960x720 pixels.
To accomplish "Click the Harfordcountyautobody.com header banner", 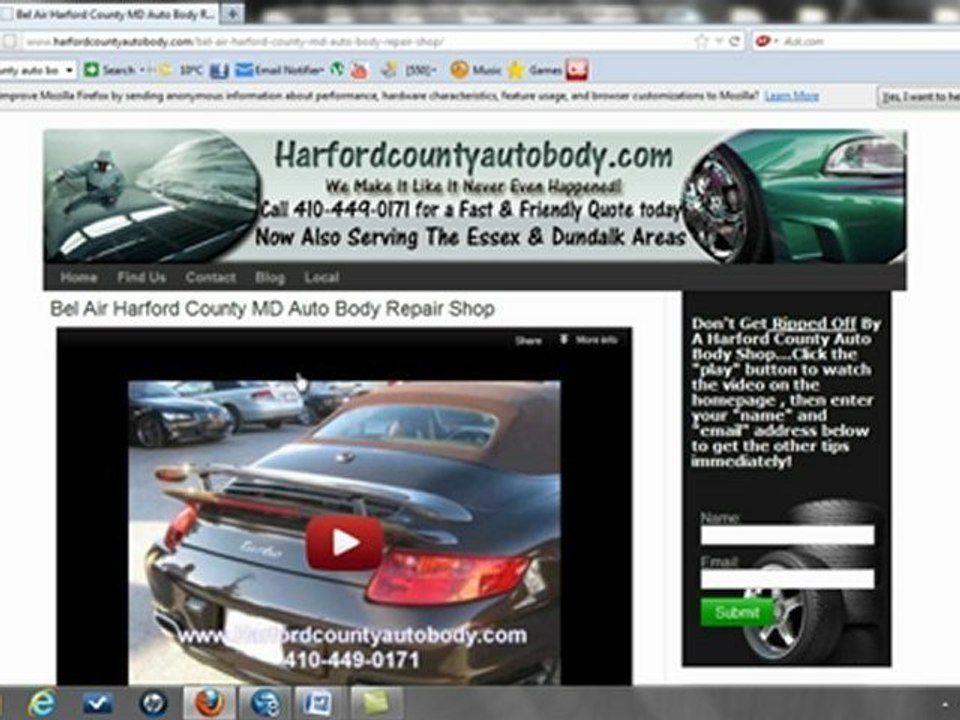I will 474,196.
